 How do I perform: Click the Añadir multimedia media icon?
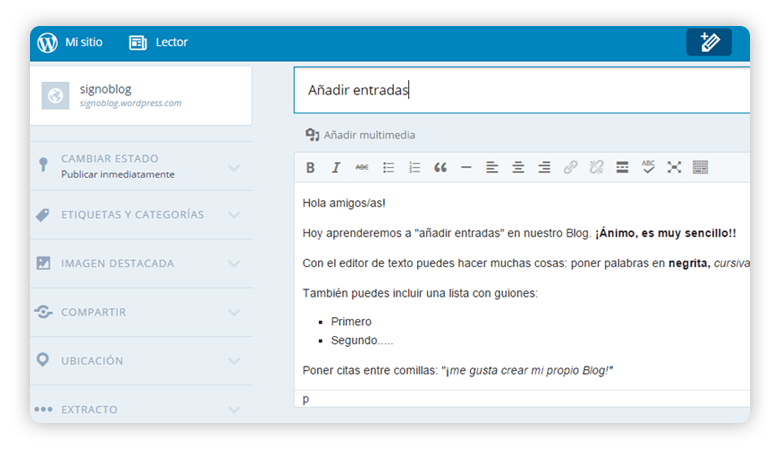point(312,135)
